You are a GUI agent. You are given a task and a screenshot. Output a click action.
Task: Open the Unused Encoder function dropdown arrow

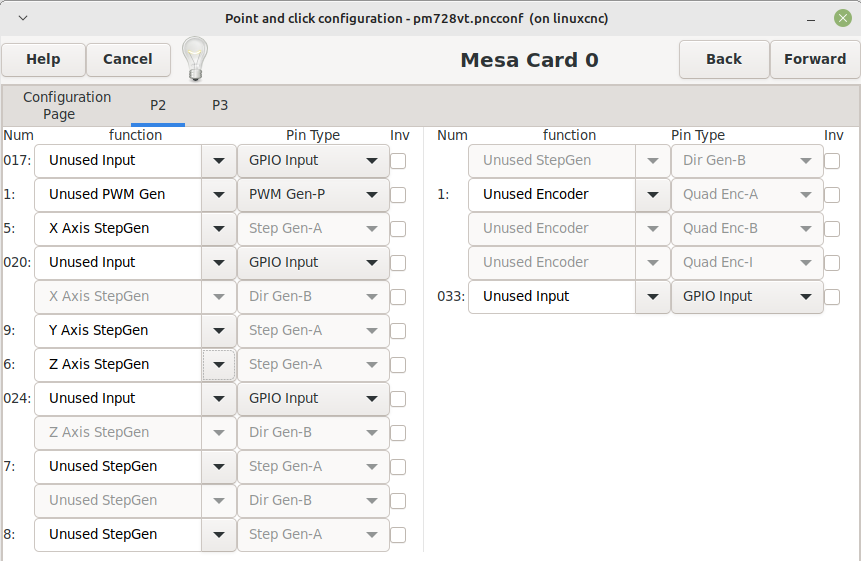652,194
